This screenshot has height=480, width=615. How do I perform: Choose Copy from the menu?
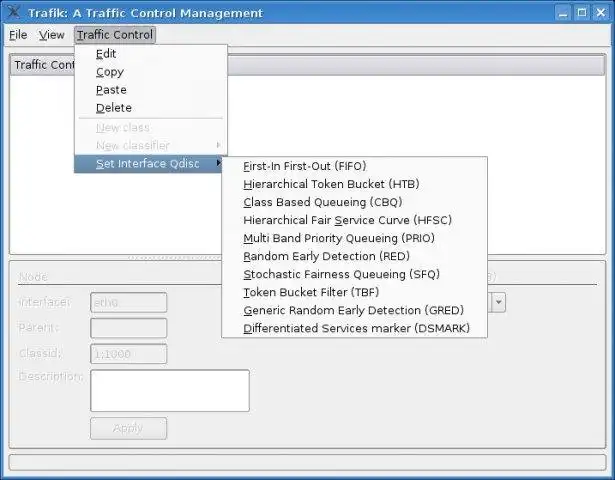point(151,72)
